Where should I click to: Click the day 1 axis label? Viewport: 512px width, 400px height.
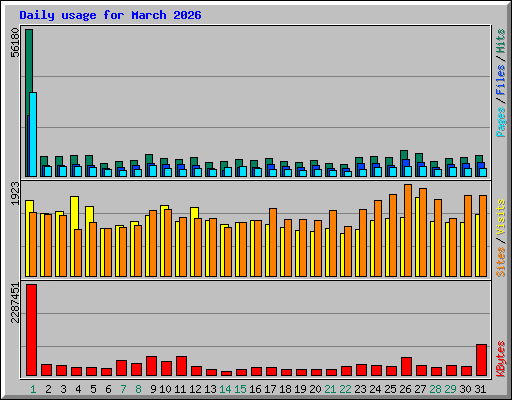click(33, 389)
